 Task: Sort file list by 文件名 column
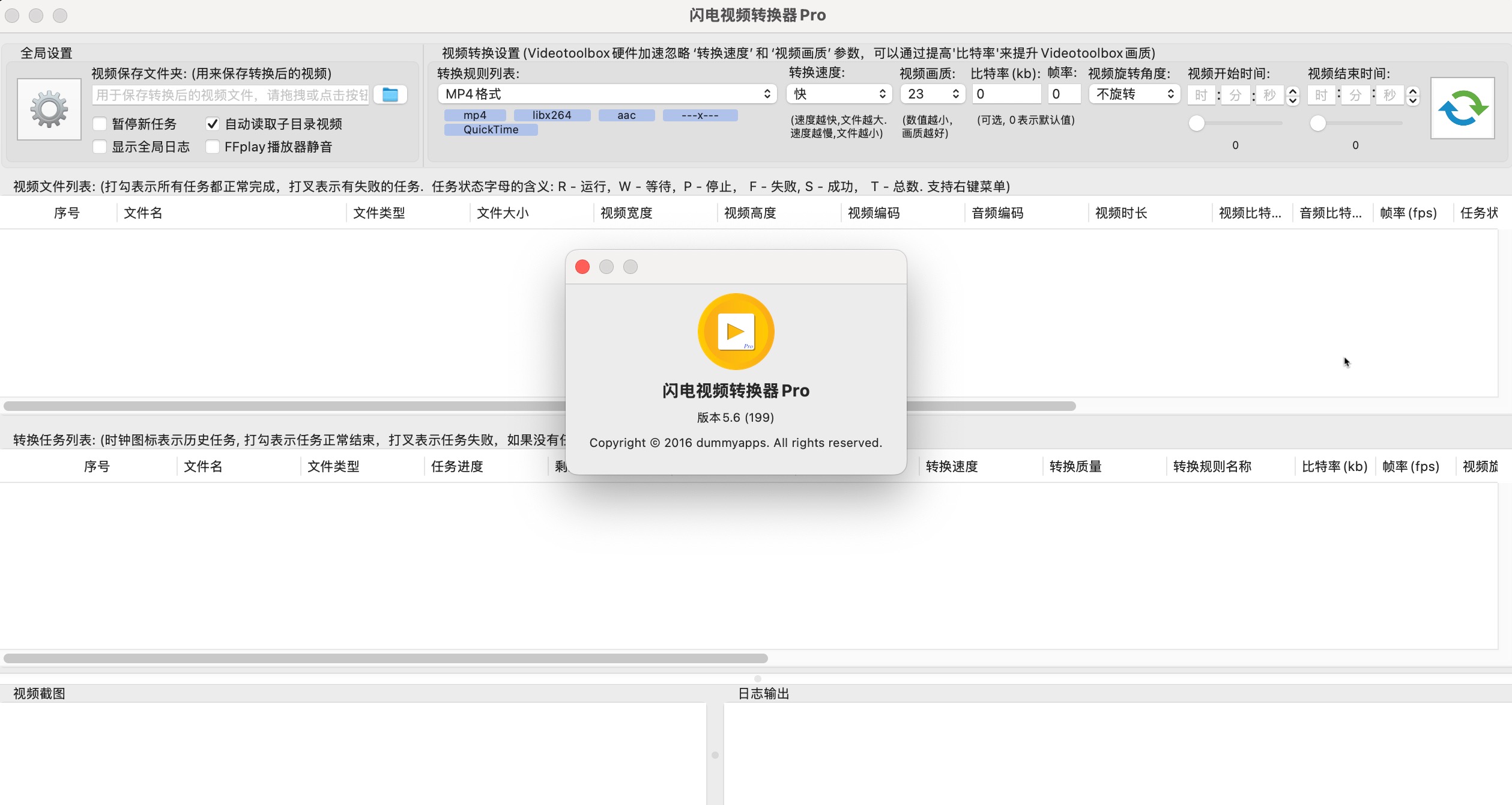pos(231,213)
